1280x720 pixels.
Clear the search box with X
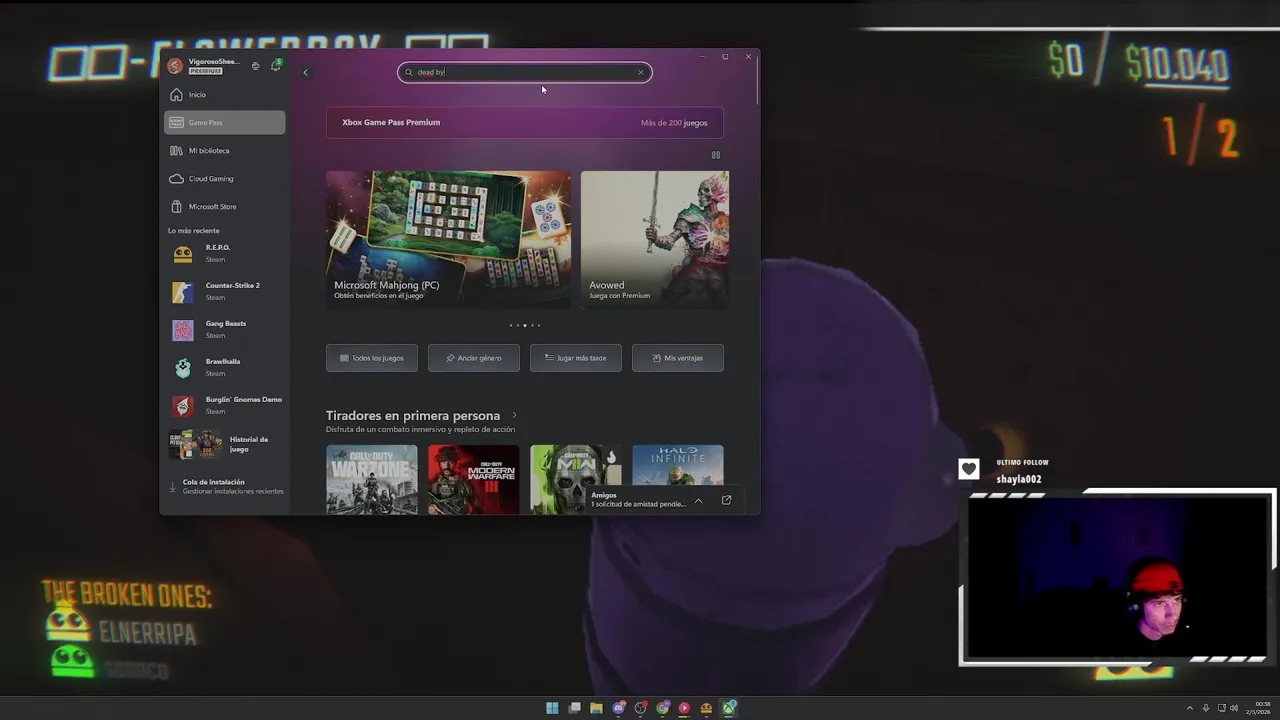click(641, 72)
